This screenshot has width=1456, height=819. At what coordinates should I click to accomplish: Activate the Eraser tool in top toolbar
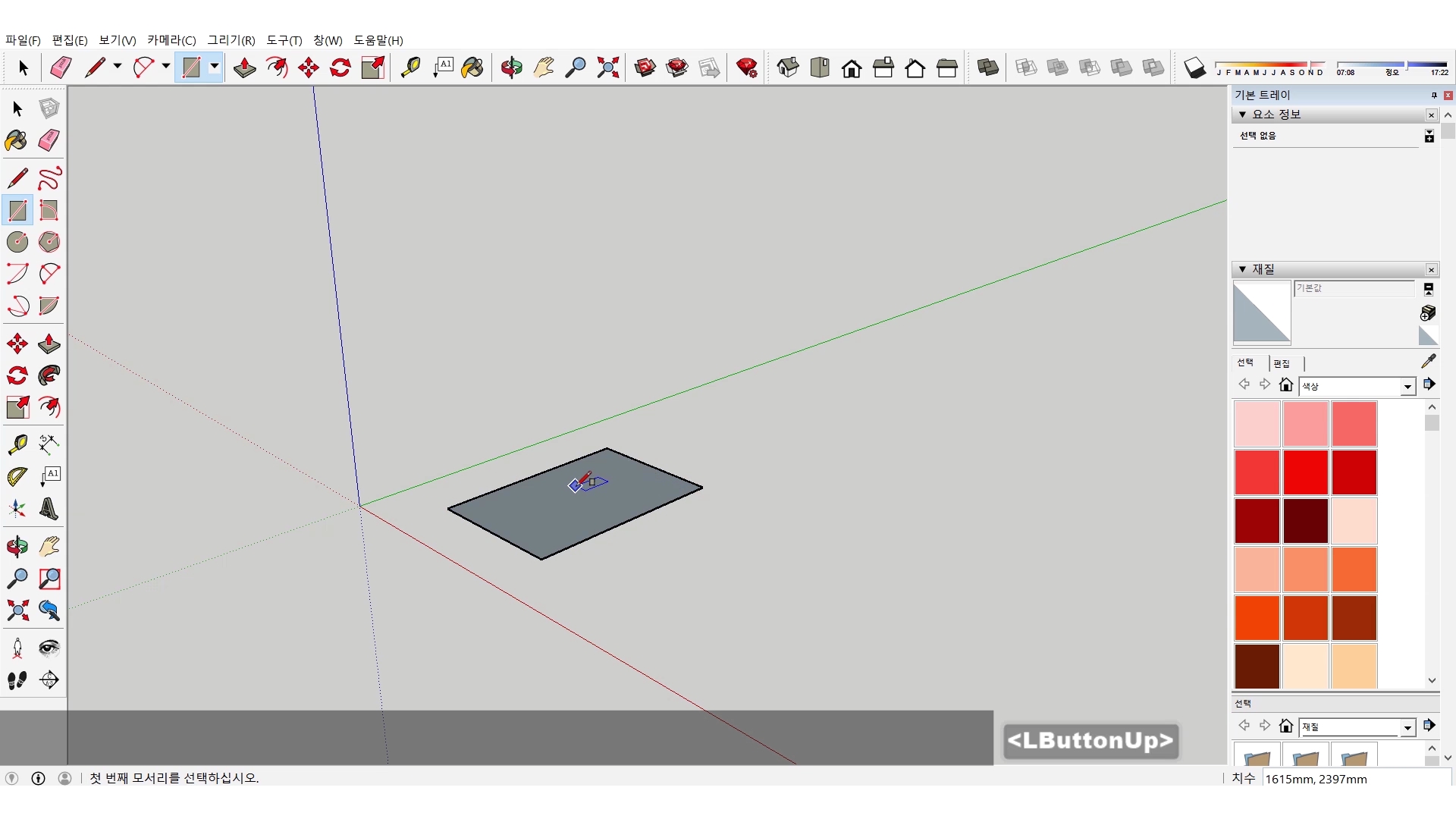coord(61,68)
